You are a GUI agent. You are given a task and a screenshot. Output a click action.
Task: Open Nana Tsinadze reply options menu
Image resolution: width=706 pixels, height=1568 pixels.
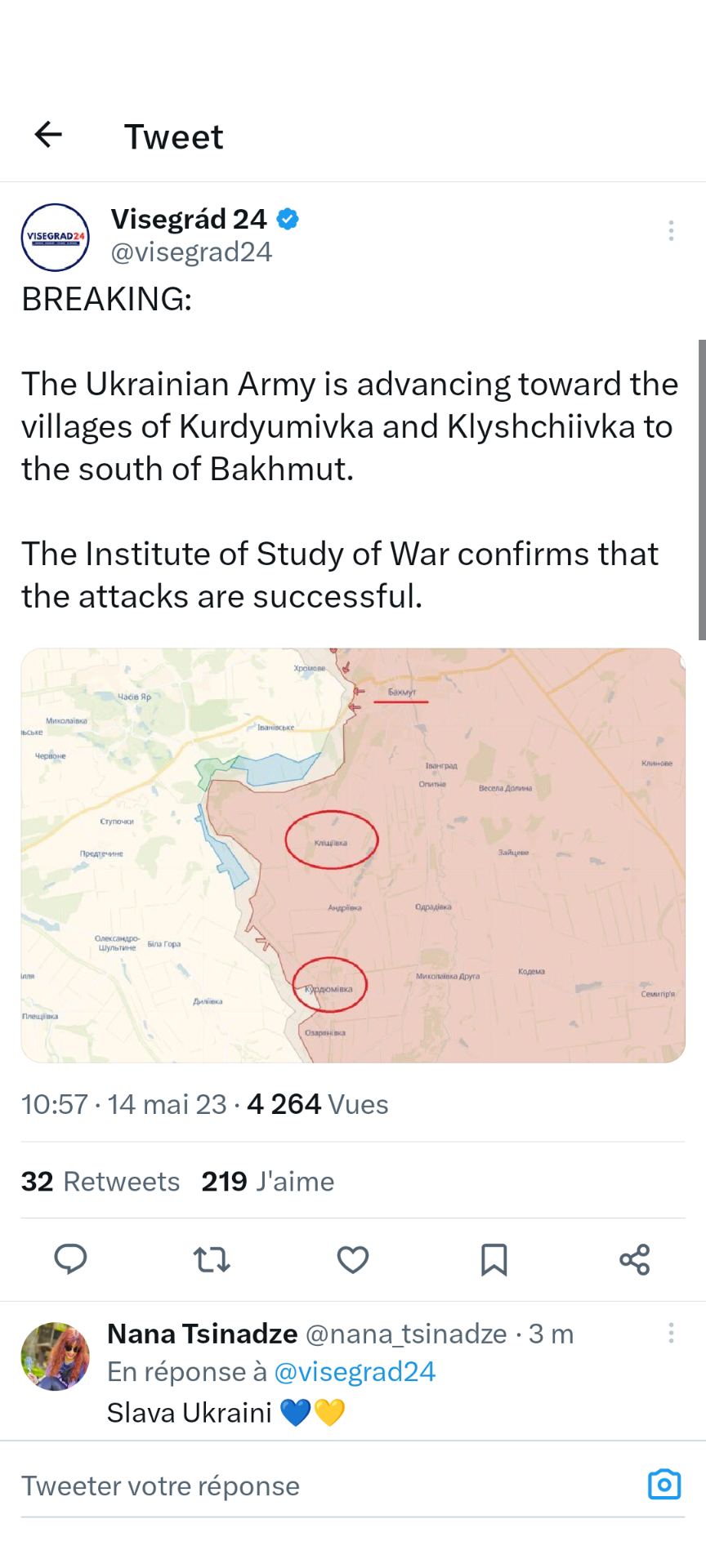point(671,1333)
